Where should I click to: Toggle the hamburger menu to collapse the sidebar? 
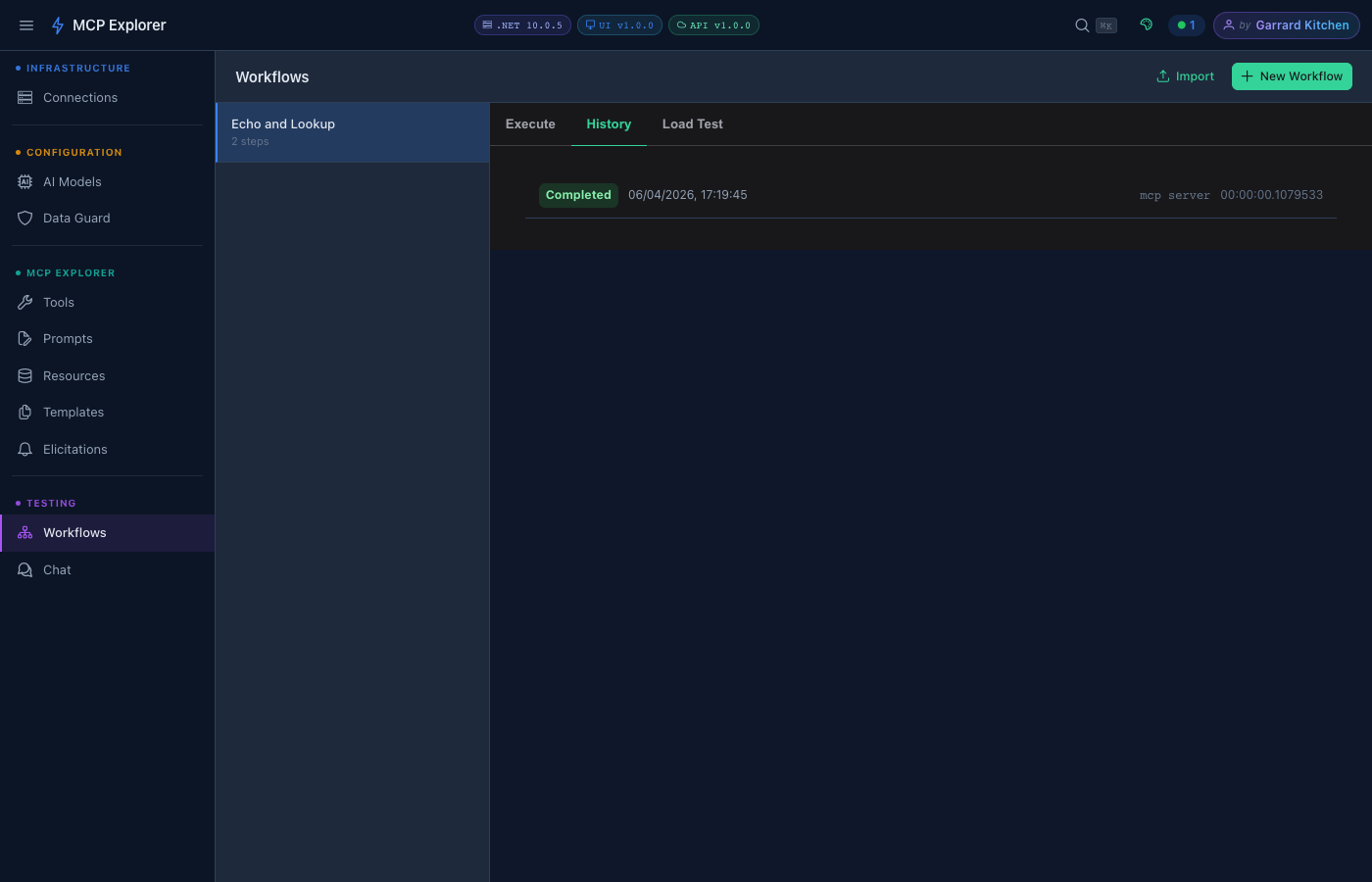coord(26,24)
